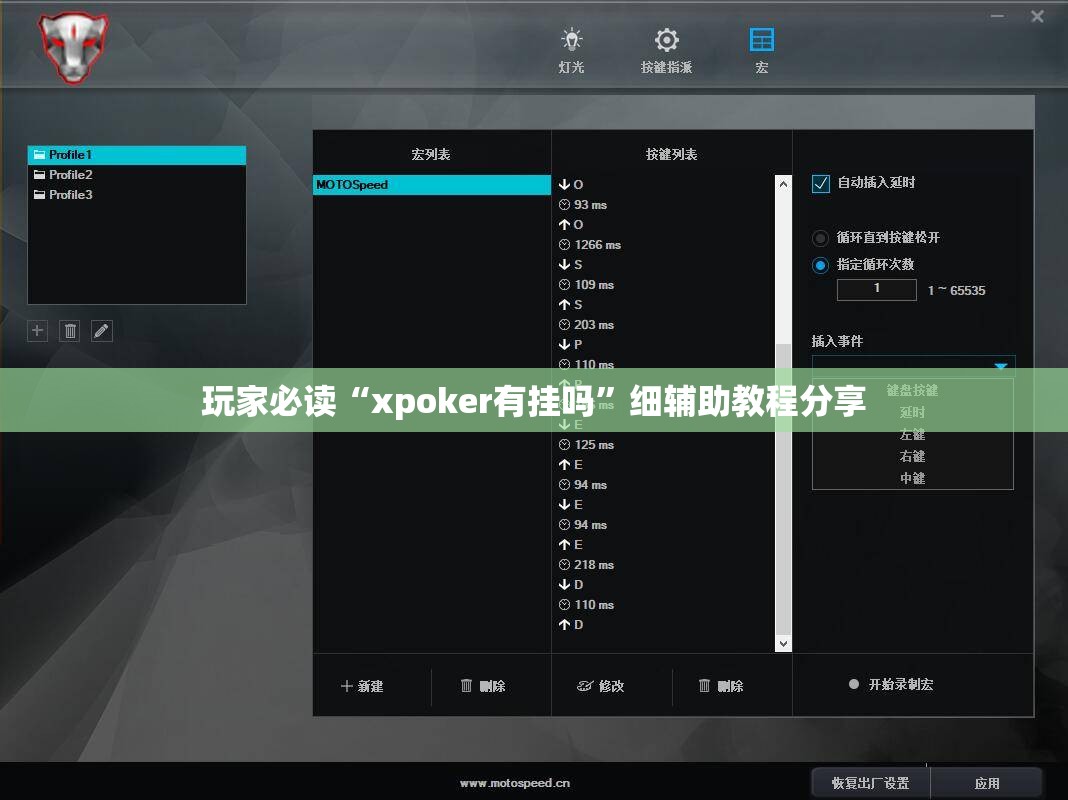The image size is (1068, 800).
Task: Select the first 'O' key-down entry
Action: click(571, 185)
